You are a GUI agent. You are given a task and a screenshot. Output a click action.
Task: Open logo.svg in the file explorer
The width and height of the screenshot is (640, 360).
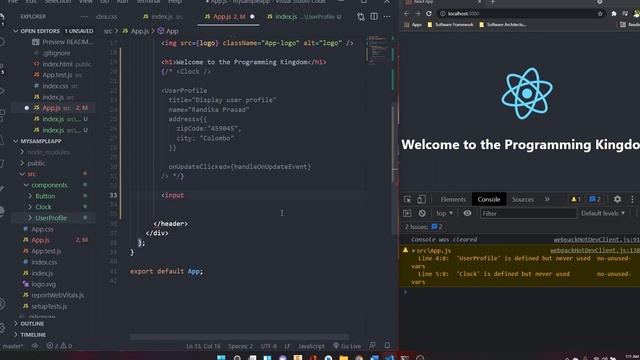pyautogui.click(x=43, y=284)
